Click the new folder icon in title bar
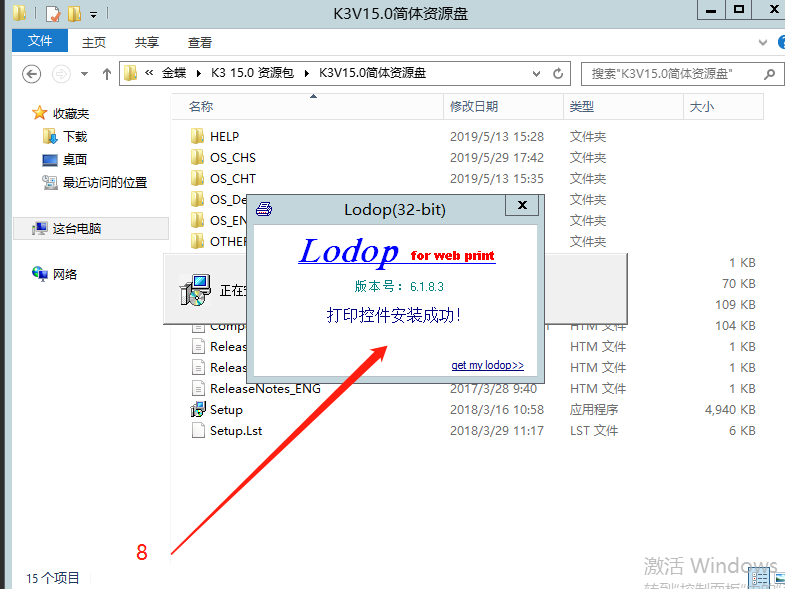The image size is (785, 589). (x=74, y=14)
